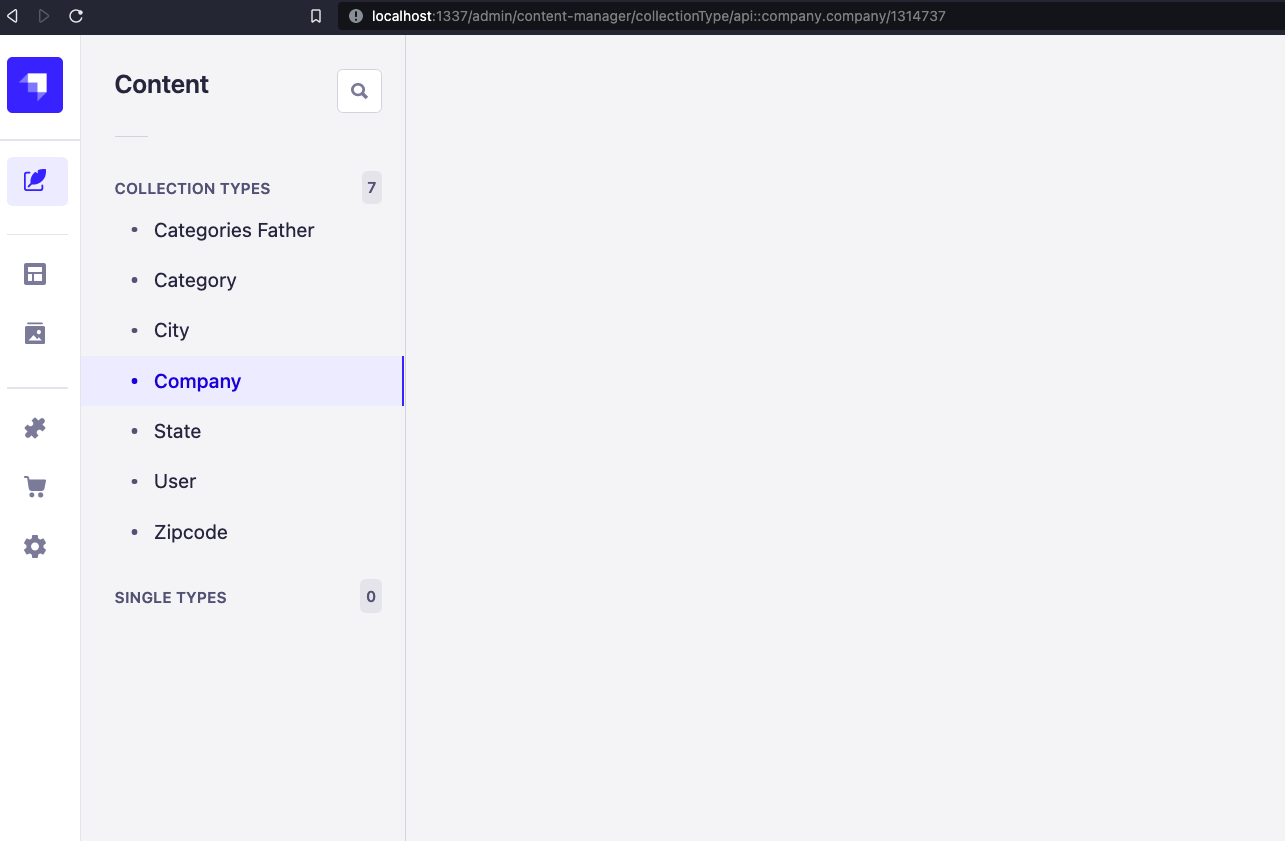
Task: Open the State collection type
Action: [x=242, y=431]
